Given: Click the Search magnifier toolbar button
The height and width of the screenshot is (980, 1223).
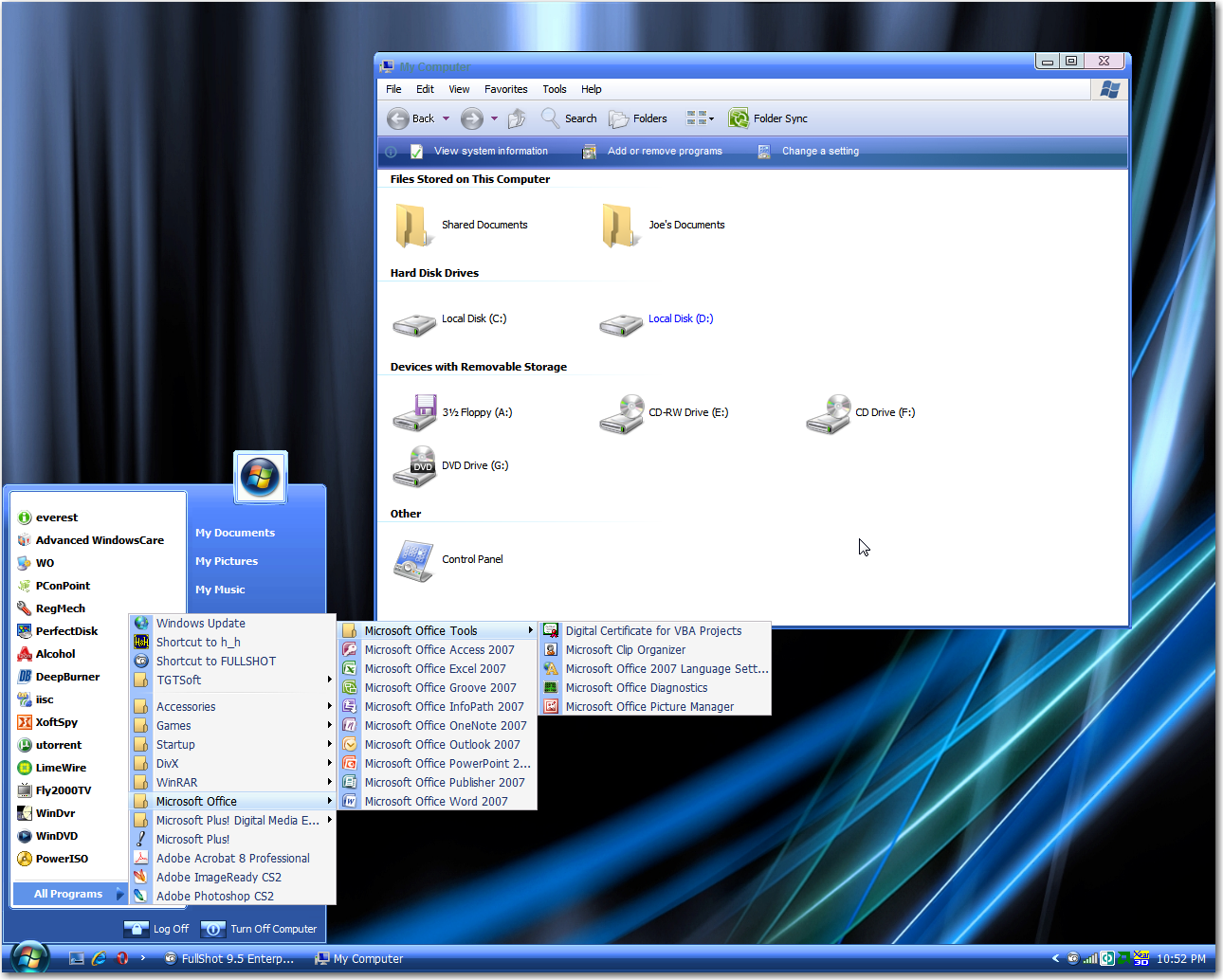Looking at the screenshot, I should coord(569,118).
